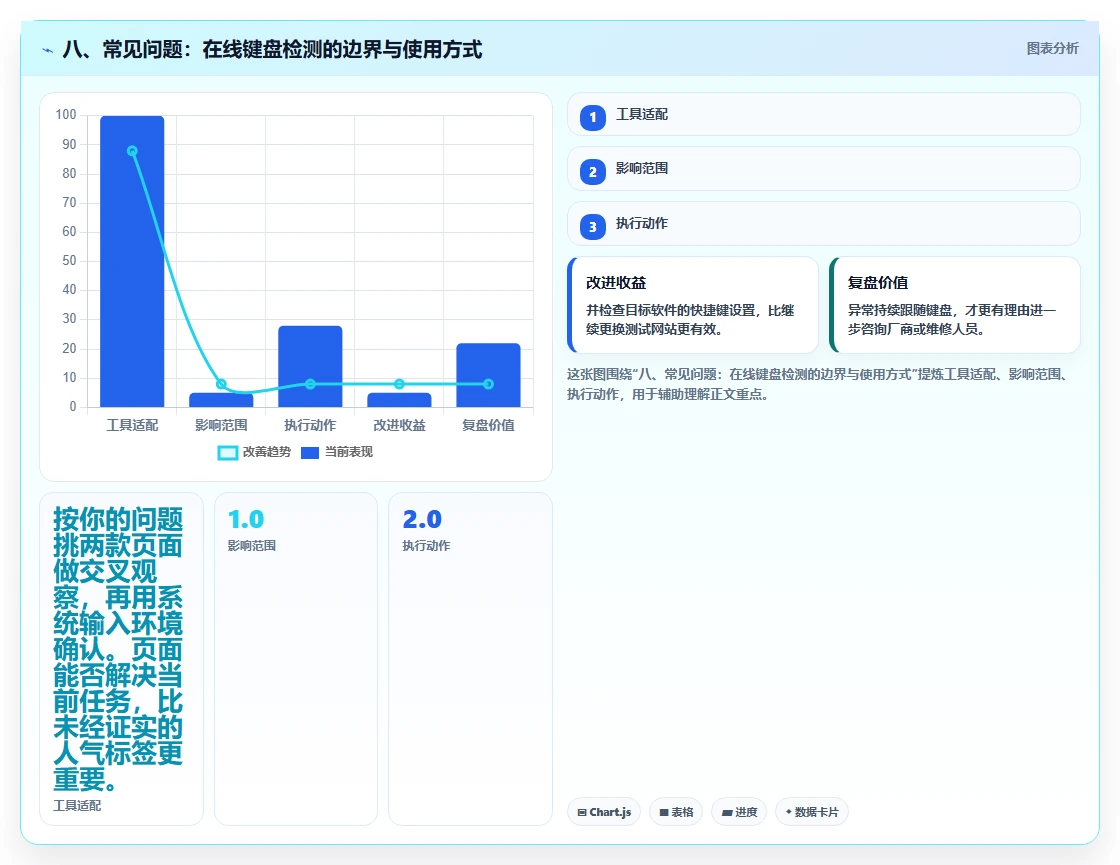The image size is (1120, 865).
Task: Click the 工具适配 bar in chart
Action: (132, 261)
